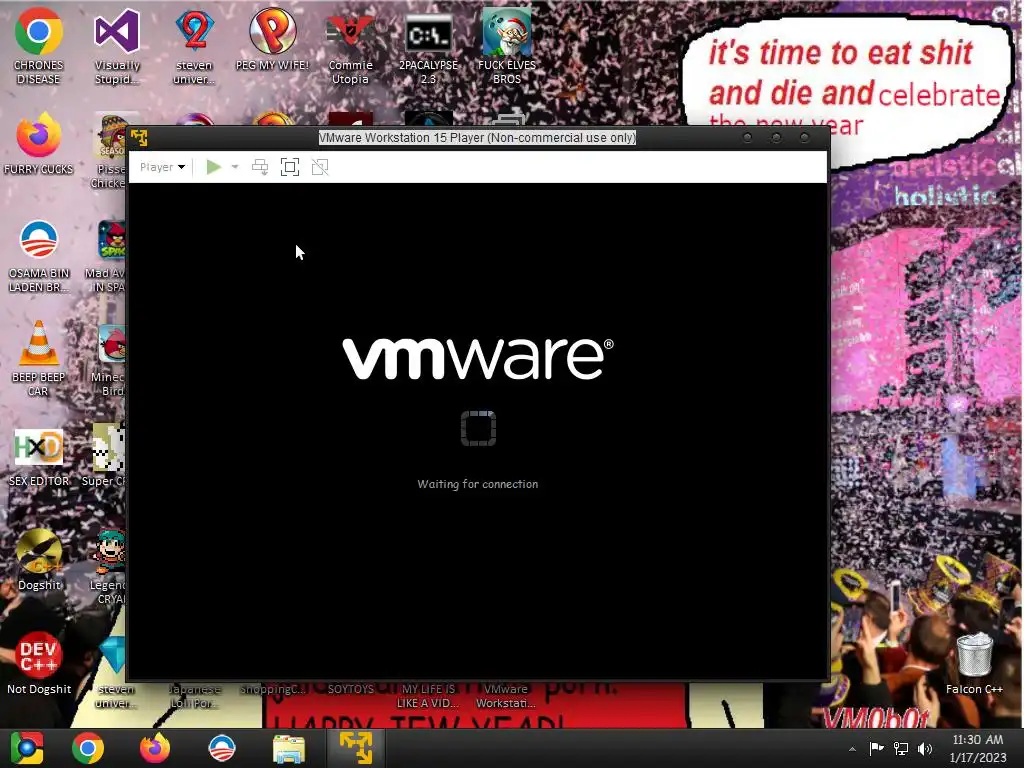Select the Legend... CRYA... desktop icon
Screen dimensions: 1024x768
pos(110,567)
